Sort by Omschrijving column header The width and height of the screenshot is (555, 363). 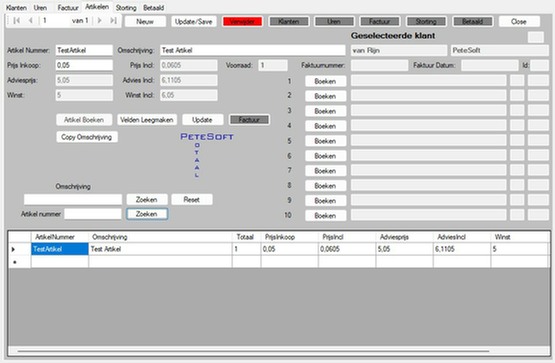tap(160, 237)
